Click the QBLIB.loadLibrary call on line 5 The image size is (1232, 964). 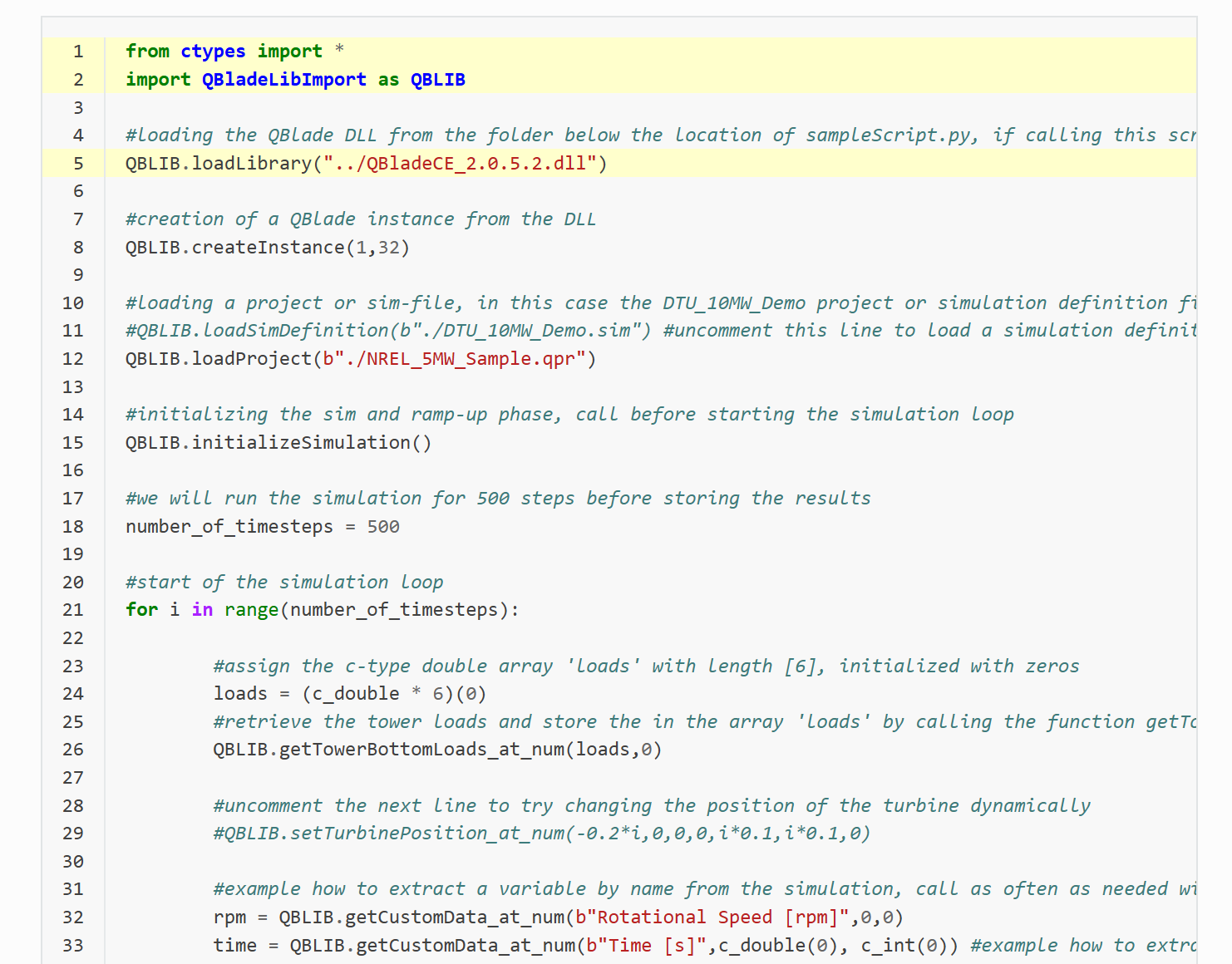point(366,164)
